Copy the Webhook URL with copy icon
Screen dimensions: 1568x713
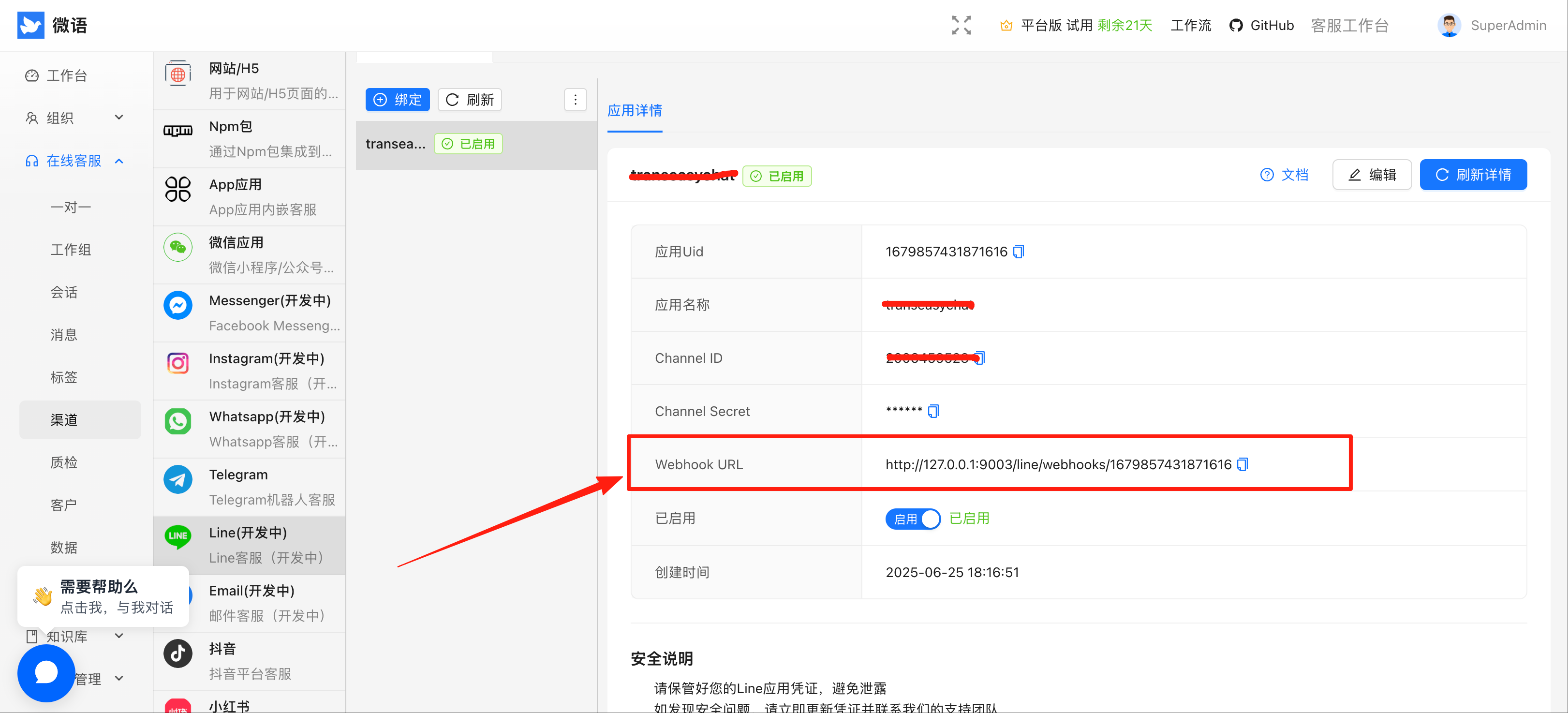pyautogui.click(x=1243, y=464)
